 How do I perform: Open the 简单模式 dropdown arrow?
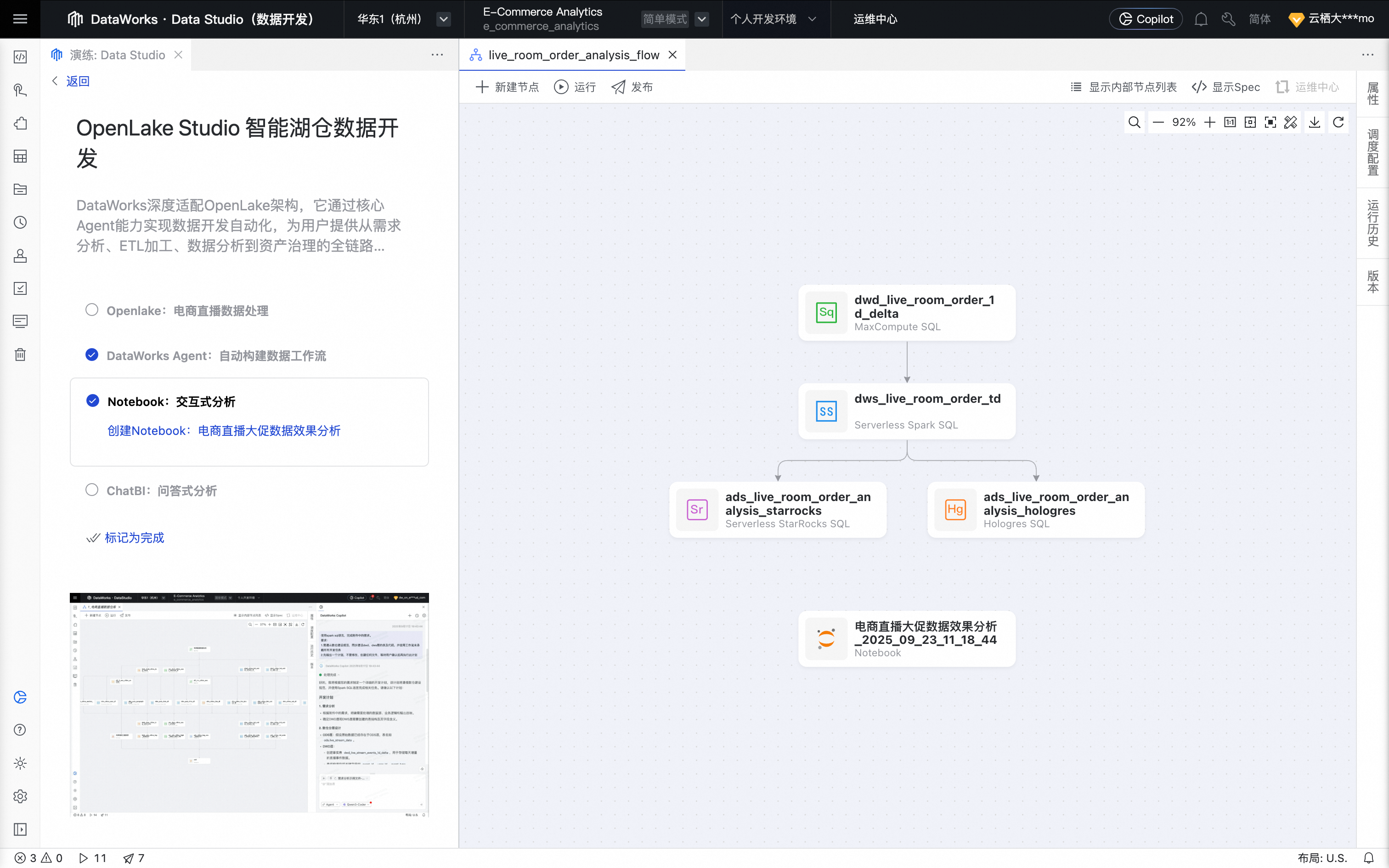coord(701,19)
